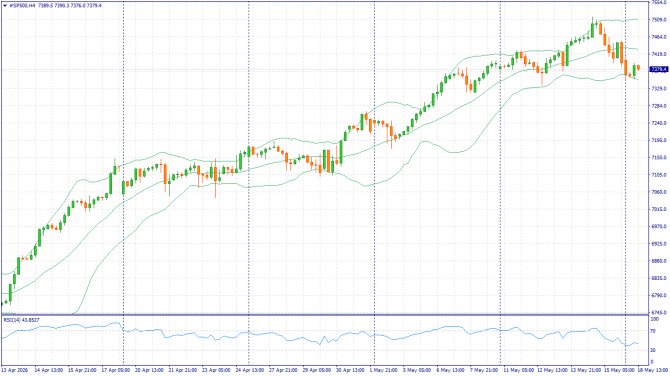Click the 1 May 21:00 time label

coord(383,370)
